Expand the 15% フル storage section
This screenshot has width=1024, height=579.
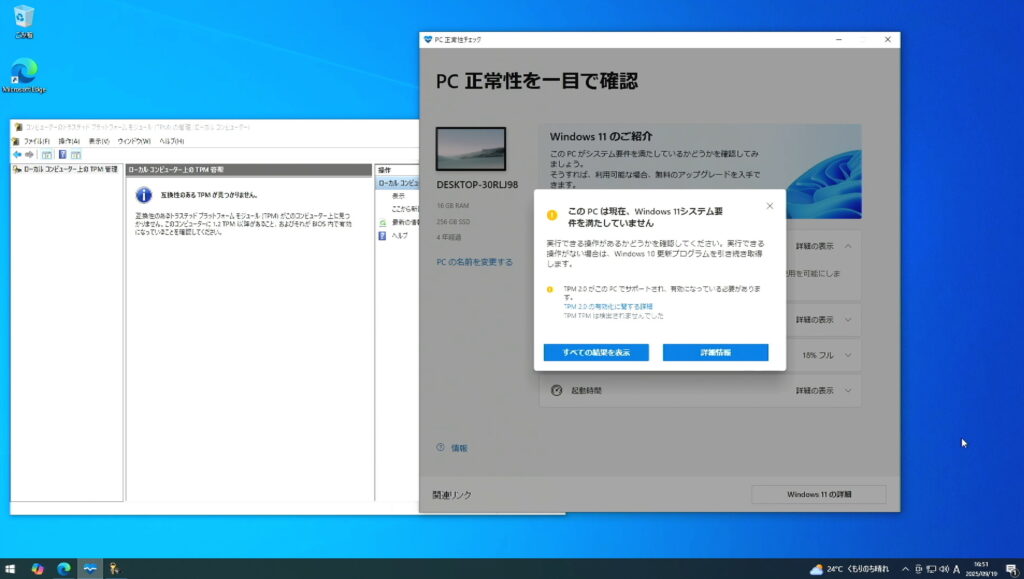point(848,355)
